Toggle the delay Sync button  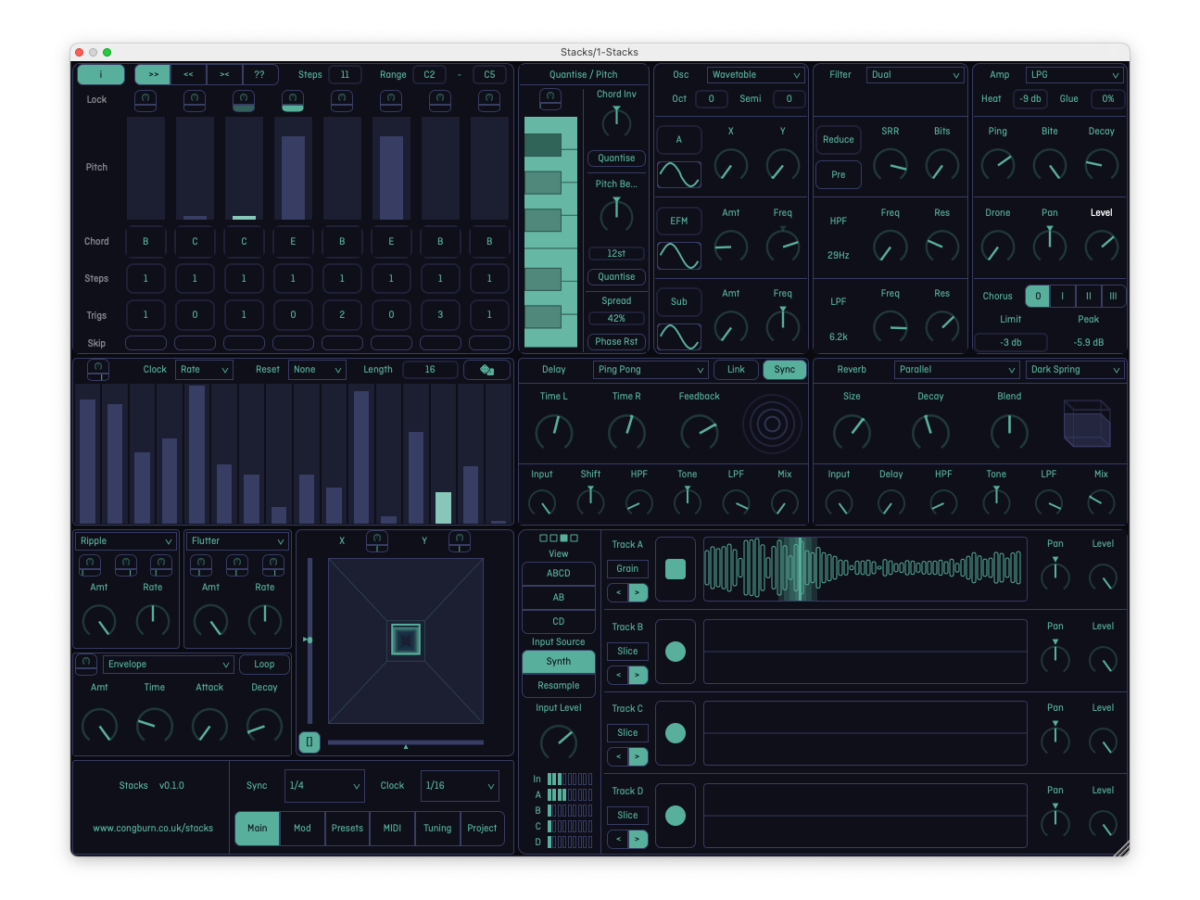click(784, 370)
